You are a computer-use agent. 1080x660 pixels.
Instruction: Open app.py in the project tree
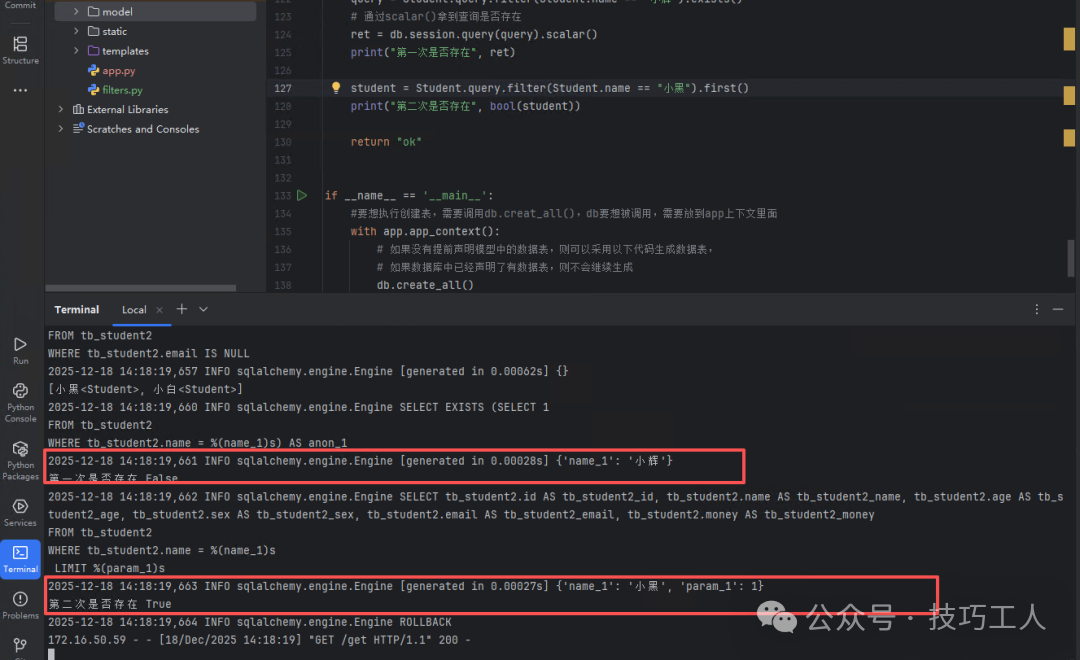coord(112,70)
